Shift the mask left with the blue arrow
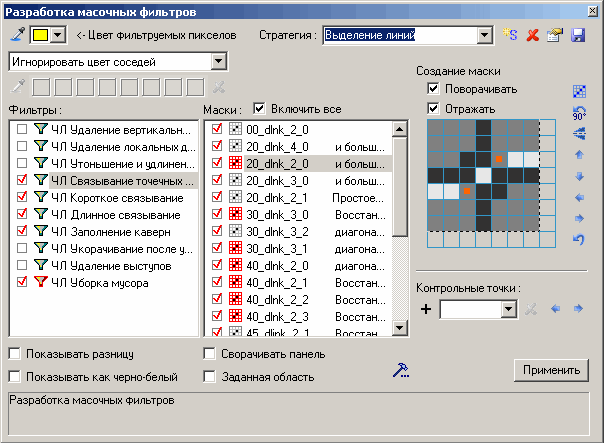This screenshot has height=443, width=604. click(579, 198)
